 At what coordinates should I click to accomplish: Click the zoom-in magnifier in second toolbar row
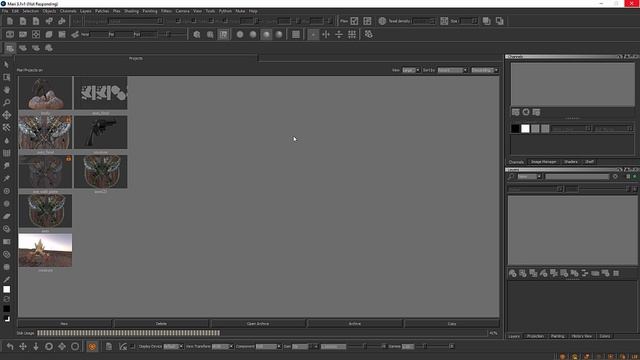[197, 34]
